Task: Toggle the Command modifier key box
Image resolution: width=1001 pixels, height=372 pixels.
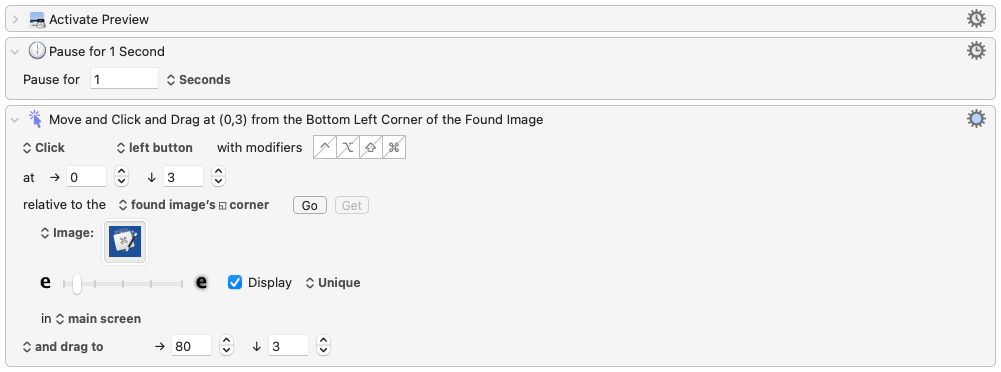Action: tap(394, 147)
